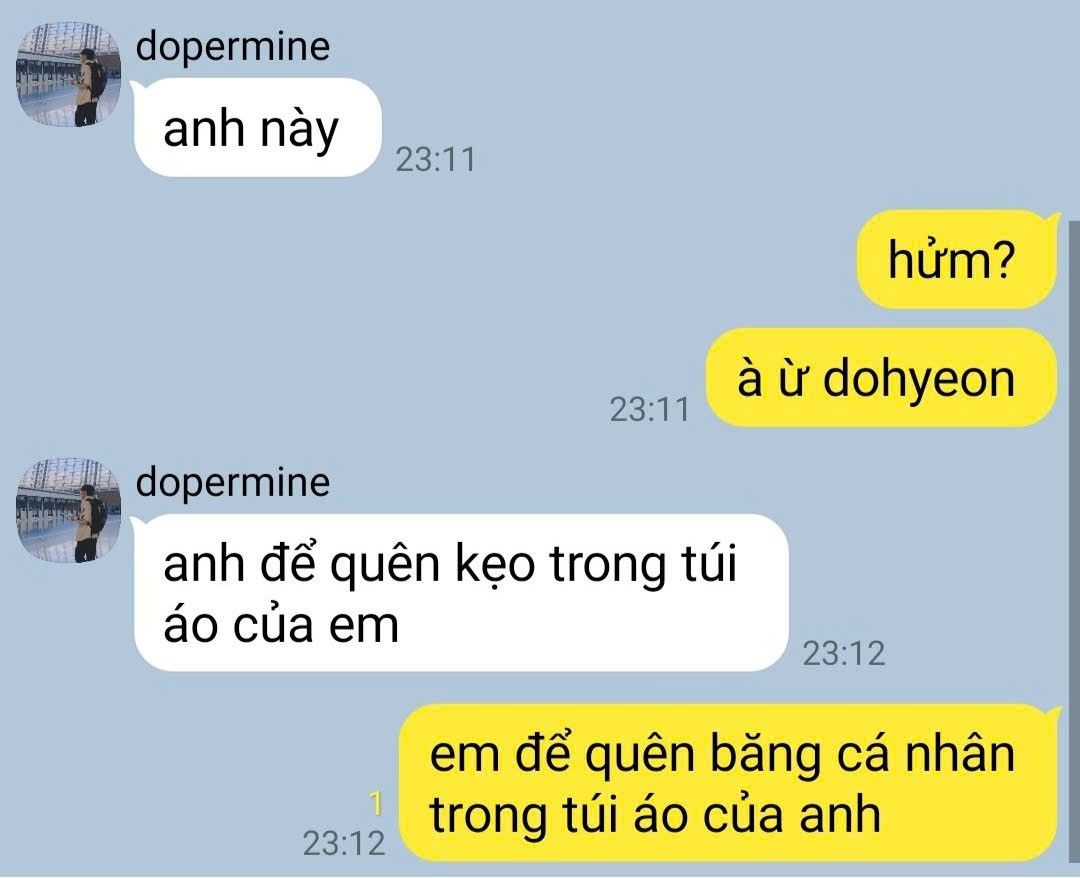The height and width of the screenshot is (878, 1080).
Task: Click dopermine name above 'anh để quên kẹo'
Action: [233, 483]
